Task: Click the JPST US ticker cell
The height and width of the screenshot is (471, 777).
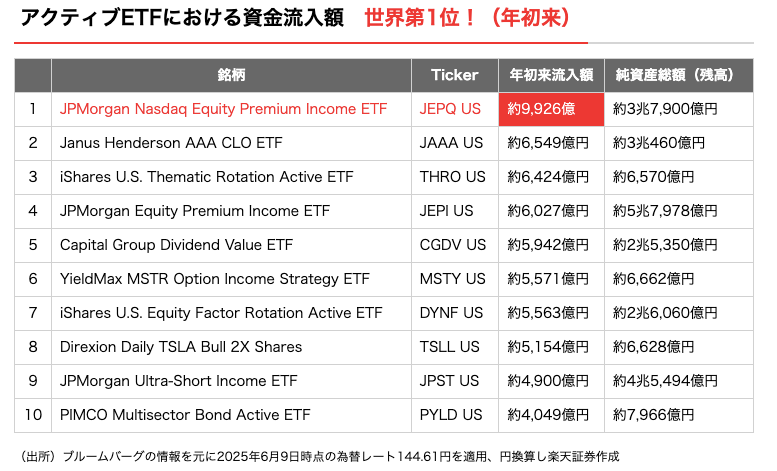Action: [449, 381]
